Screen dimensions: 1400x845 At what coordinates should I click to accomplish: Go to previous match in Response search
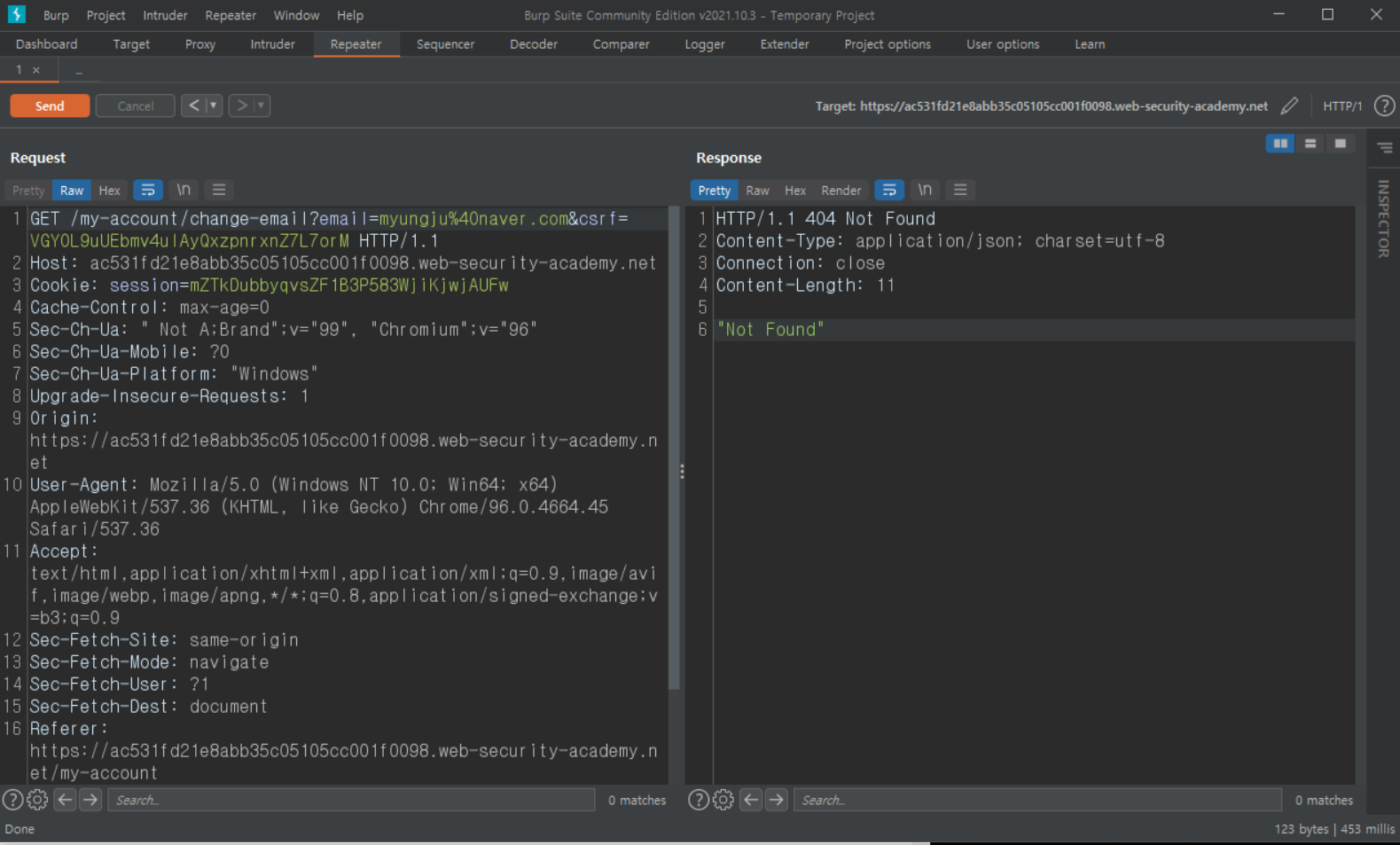(751, 800)
